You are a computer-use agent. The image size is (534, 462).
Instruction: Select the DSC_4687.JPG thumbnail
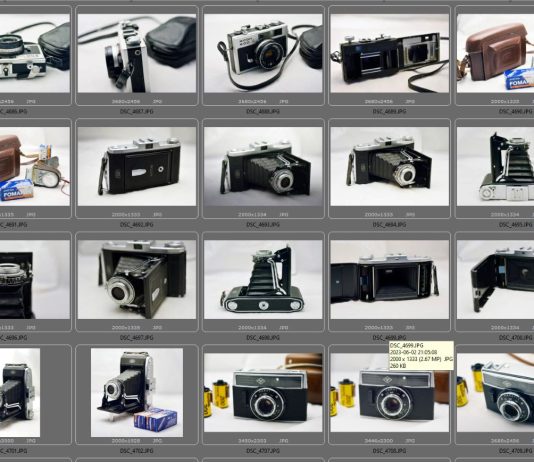coord(137,53)
